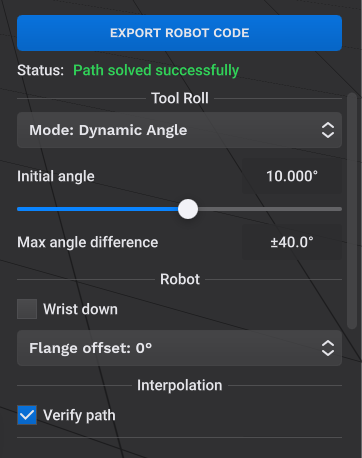Click the up-down chevron icon beside Mode
This screenshot has height=458, width=362.
[328, 130]
